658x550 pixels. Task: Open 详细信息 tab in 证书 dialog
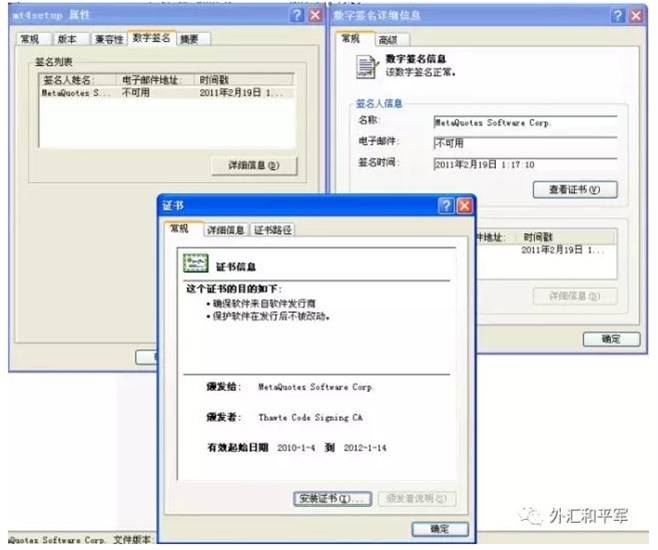coord(226,230)
